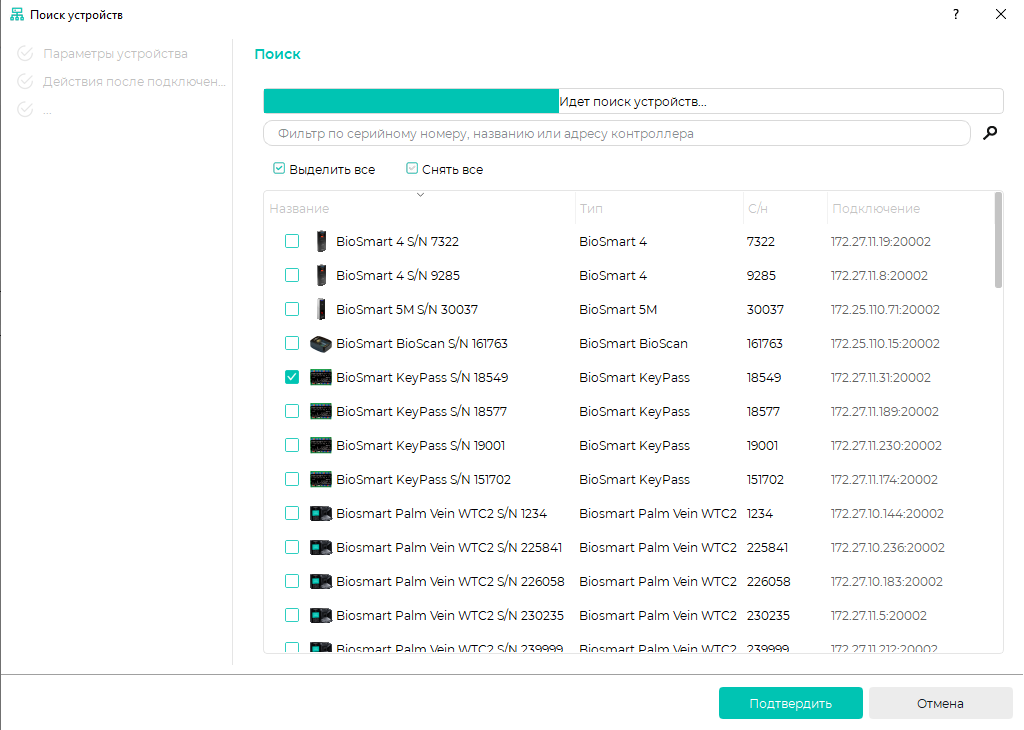Confirm with the Подтвердить button
1024x730 pixels.
tap(791, 703)
